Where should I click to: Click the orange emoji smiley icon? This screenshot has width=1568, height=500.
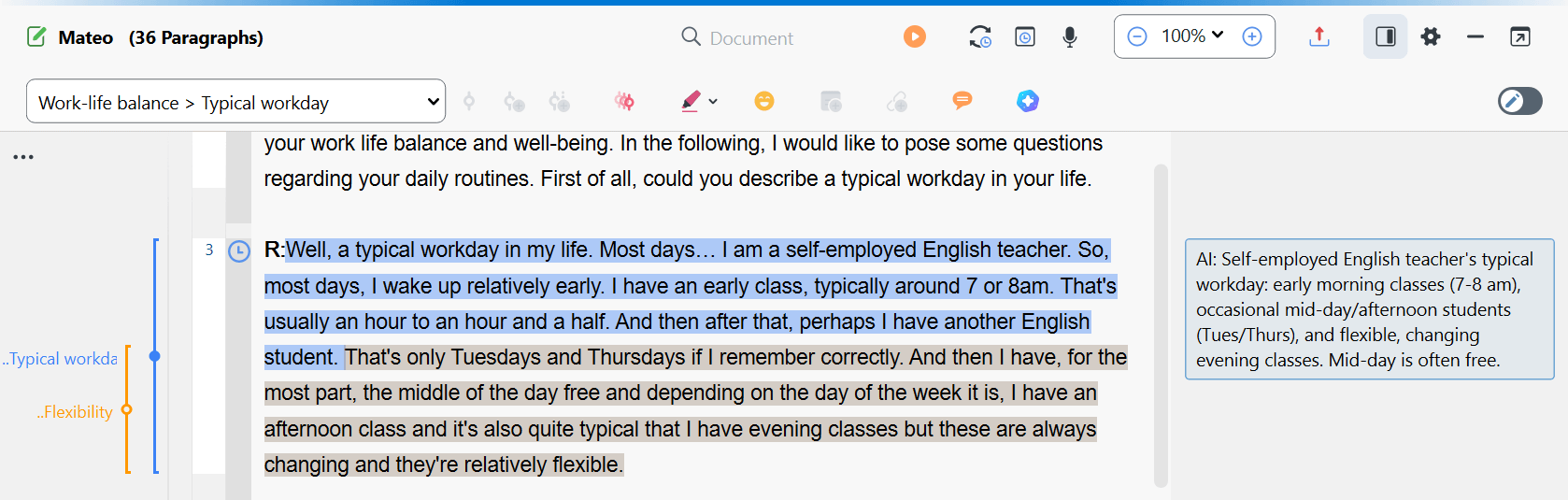(x=764, y=101)
